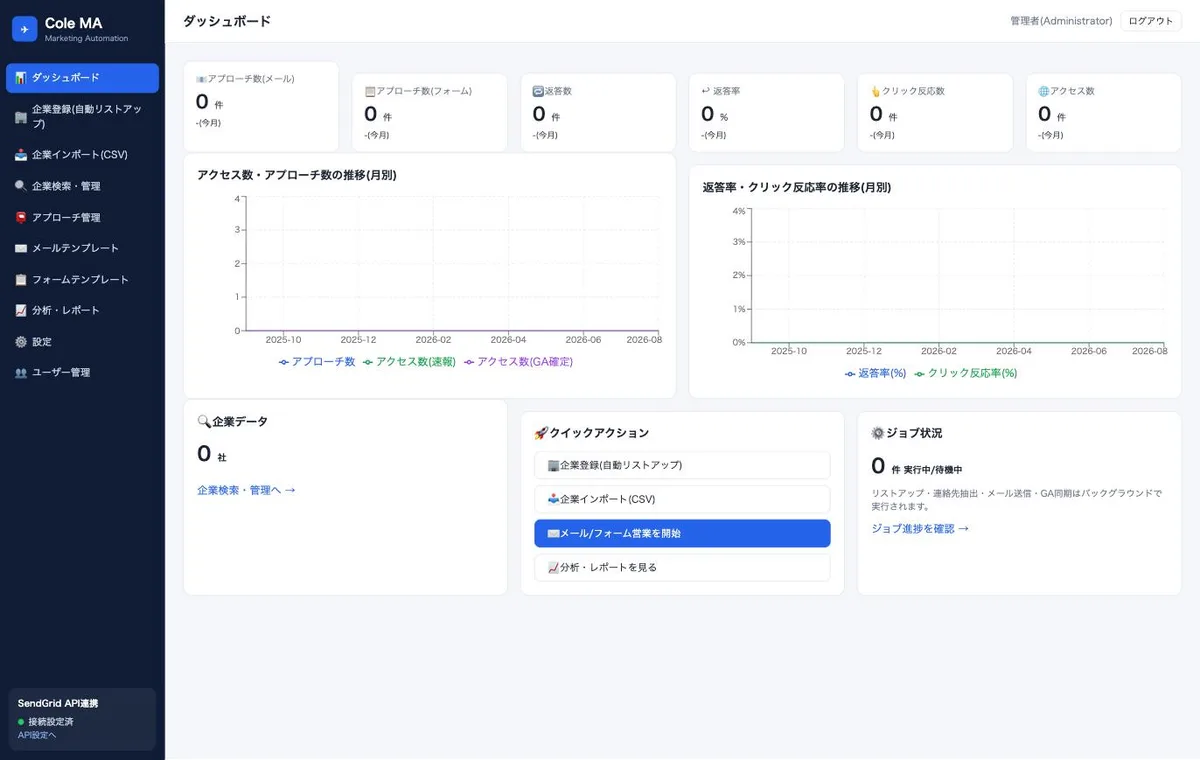
Task: Open フォームテンプレート in the sidebar
Action: pyautogui.click(x=82, y=280)
